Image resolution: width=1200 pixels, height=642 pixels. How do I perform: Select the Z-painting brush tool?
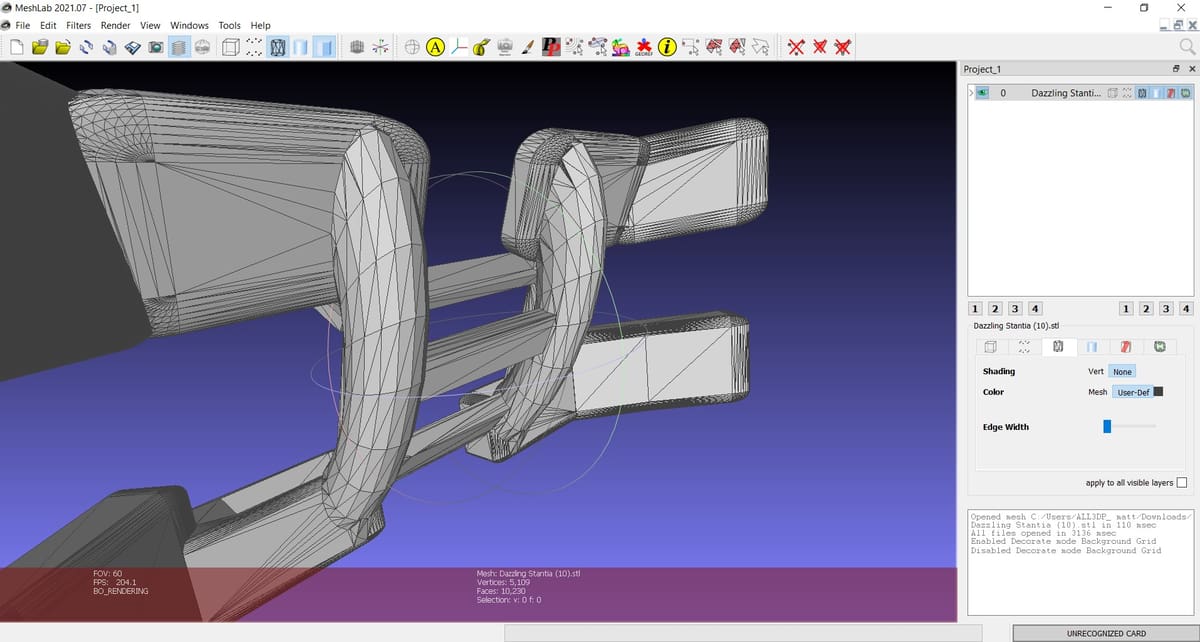[527, 47]
